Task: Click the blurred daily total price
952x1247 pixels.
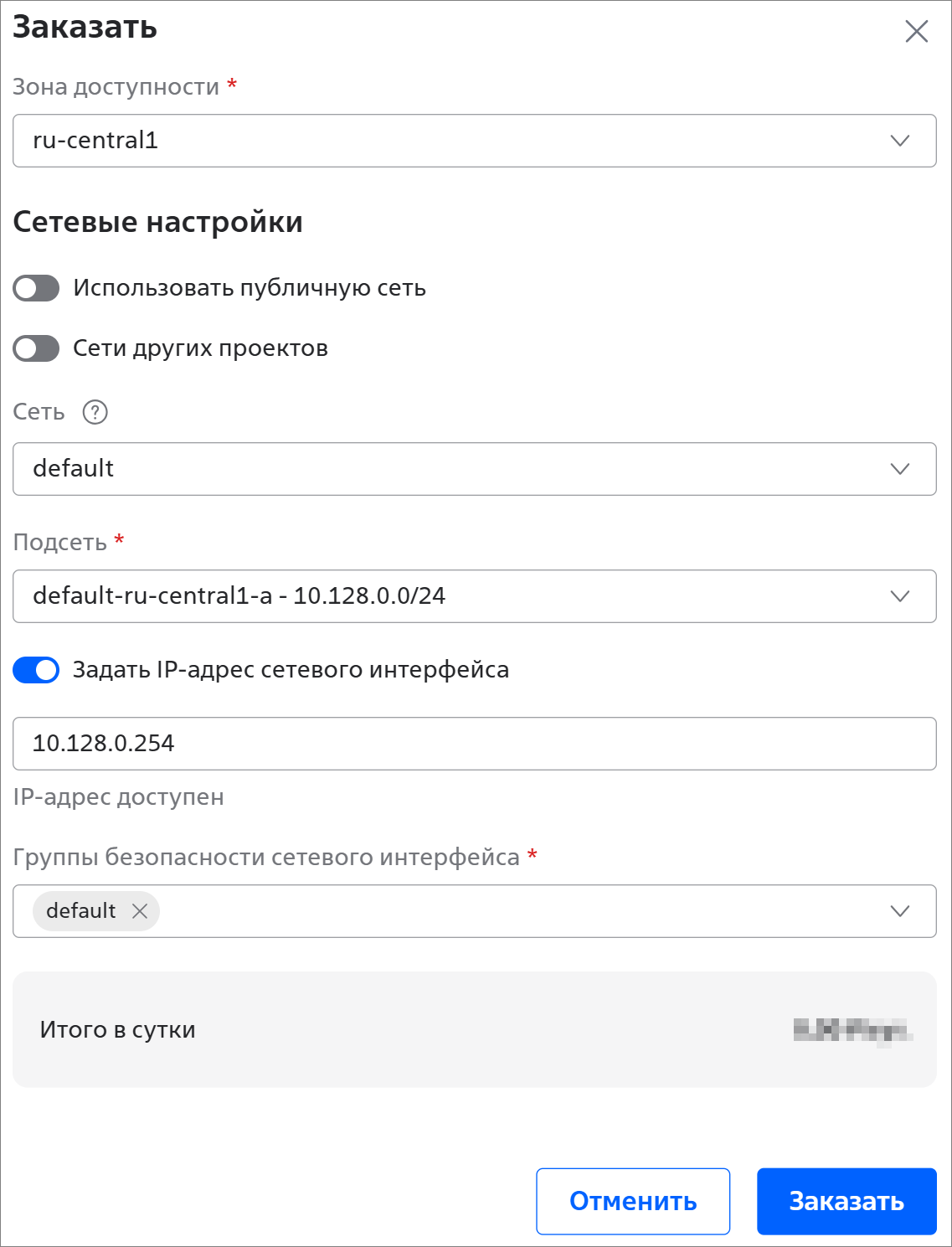Action: (x=852, y=1030)
